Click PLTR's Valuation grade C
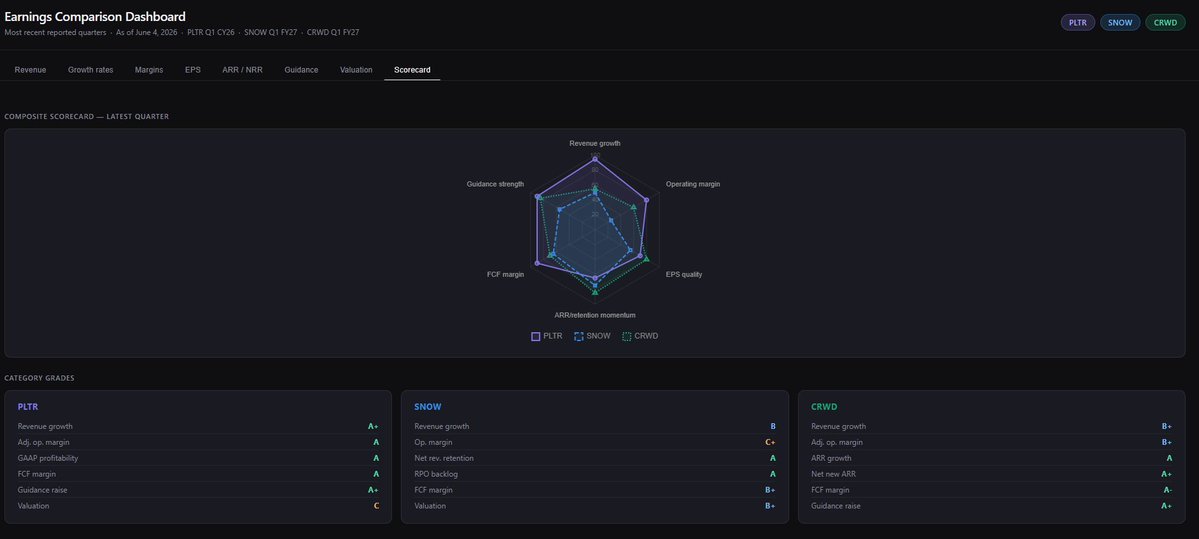This screenshot has width=1199, height=539. (x=376, y=506)
